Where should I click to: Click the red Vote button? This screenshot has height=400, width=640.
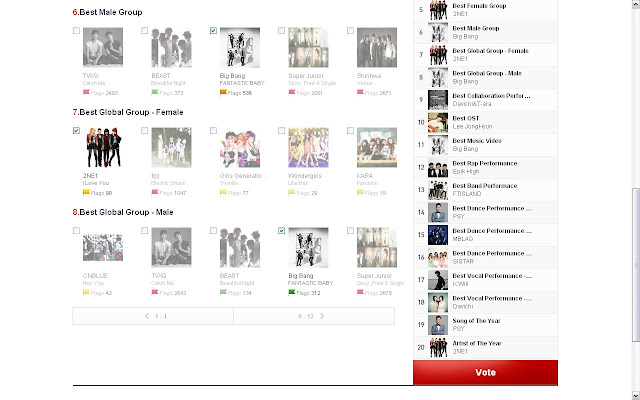pyautogui.click(x=485, y=372)
